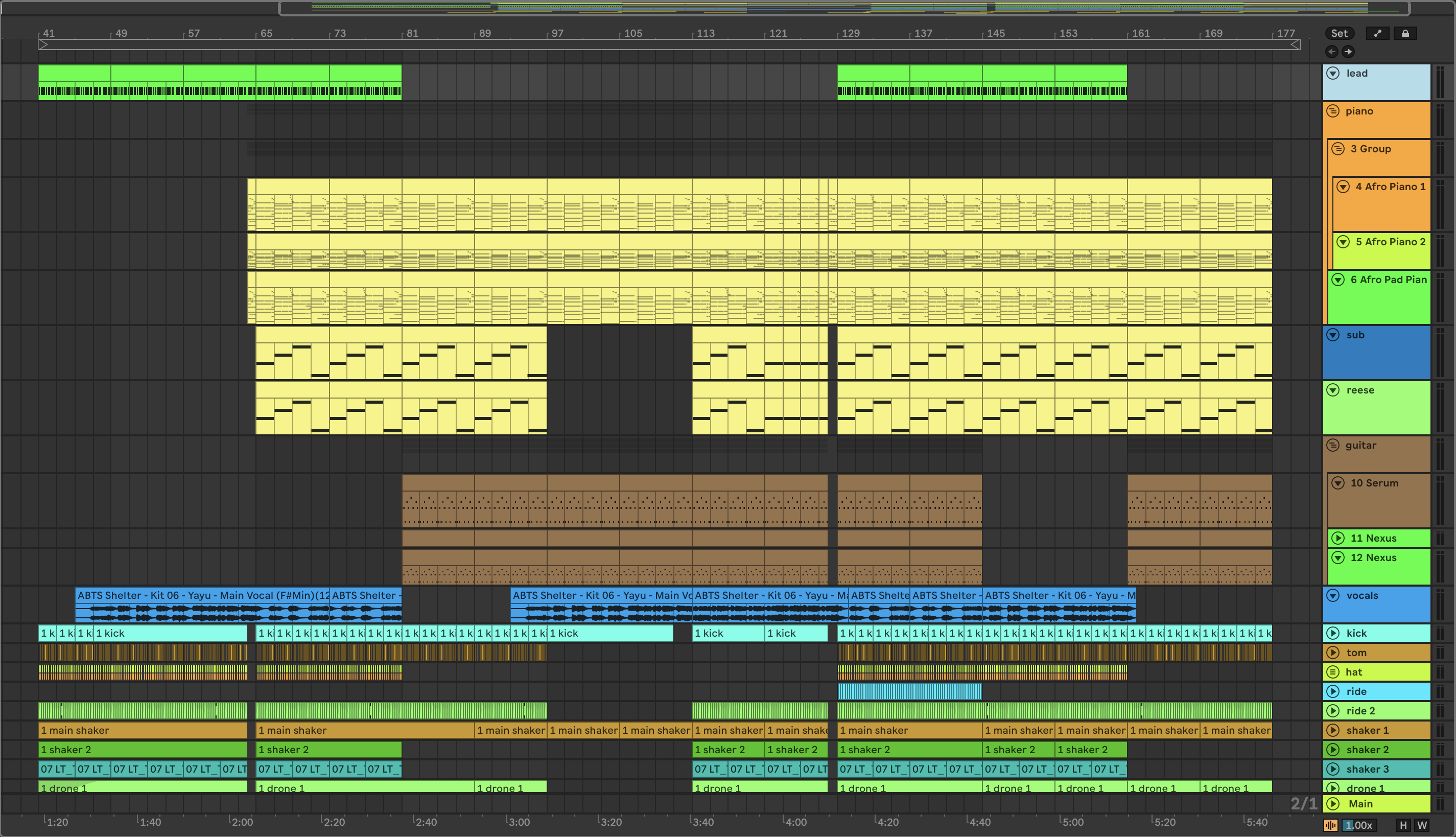Screen dimensions: 1456x837
Task: Click the 2/1 grid size label
Action: (1304, 804)
